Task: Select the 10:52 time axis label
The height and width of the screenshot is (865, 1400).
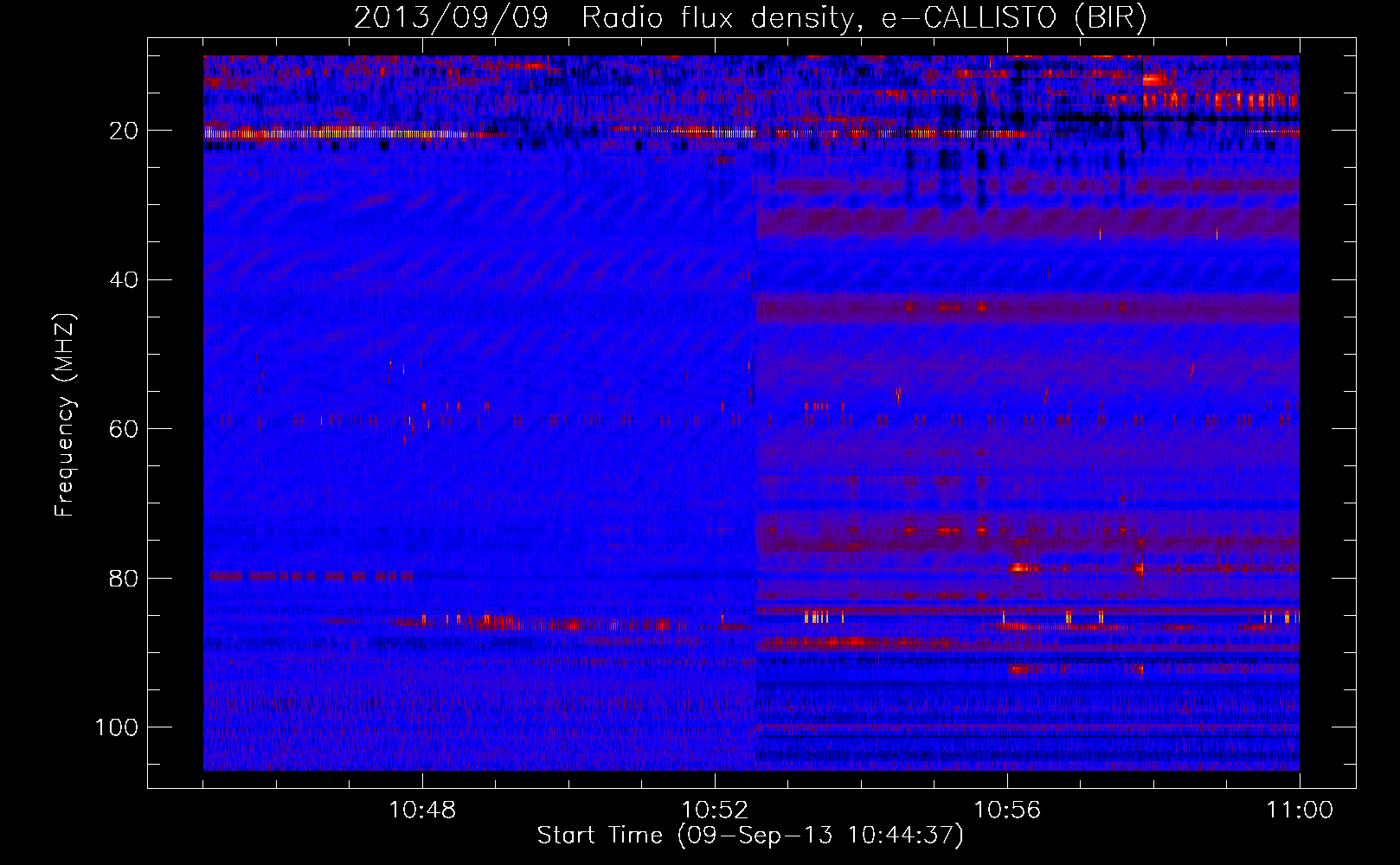Action: point(715,811)
